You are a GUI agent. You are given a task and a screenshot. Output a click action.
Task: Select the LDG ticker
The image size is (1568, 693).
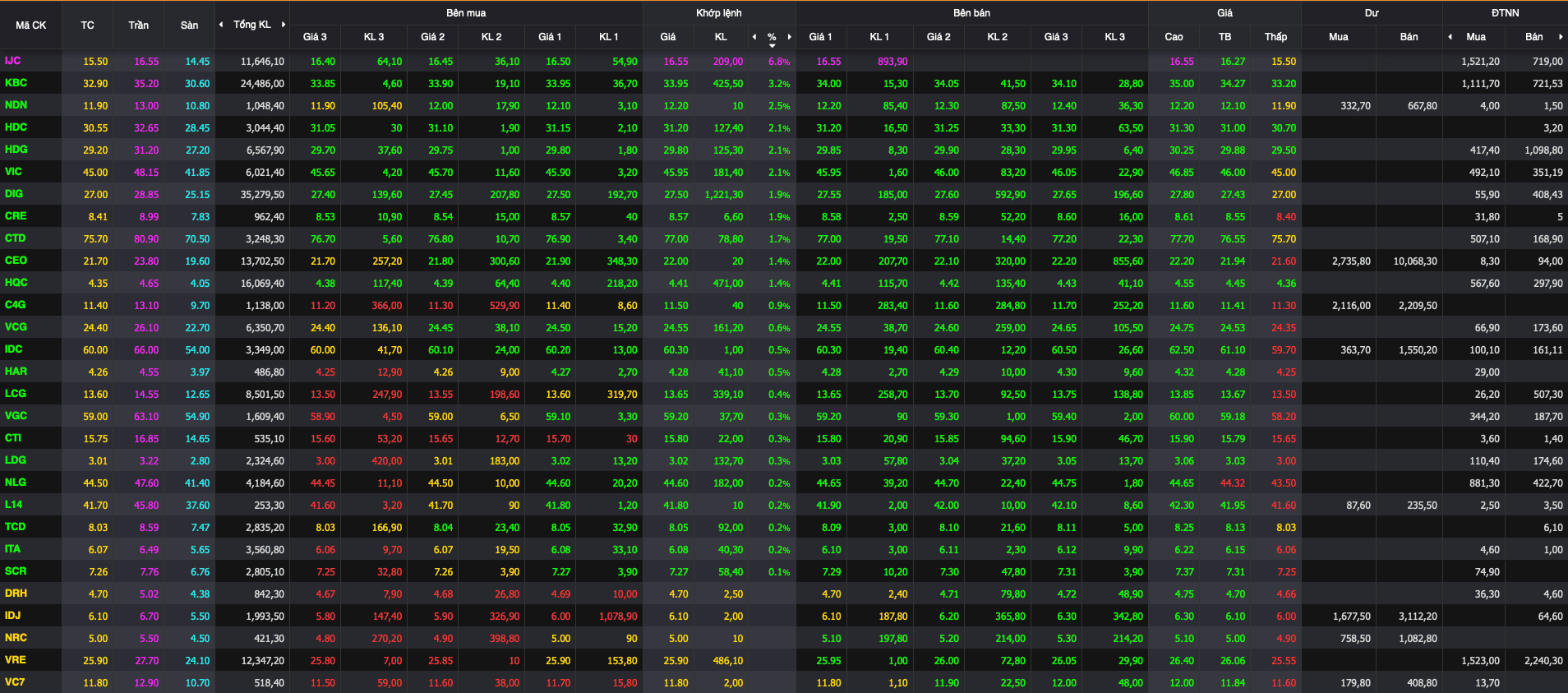(x=16, y=460)
